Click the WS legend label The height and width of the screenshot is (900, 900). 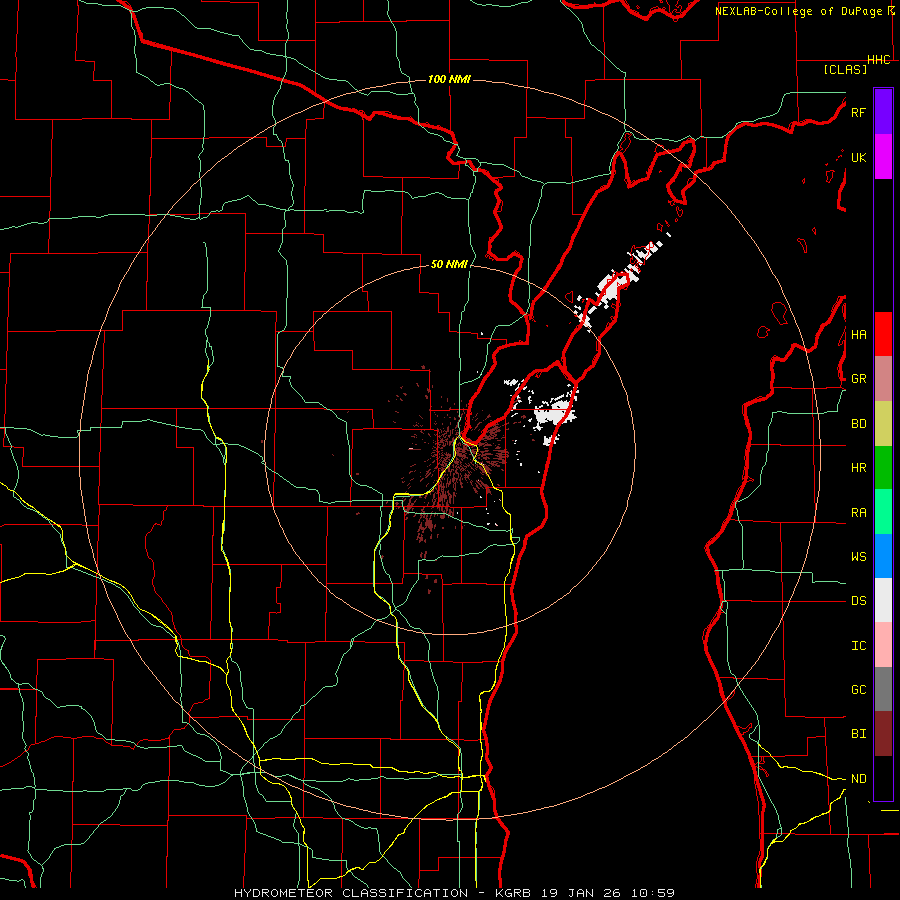click(x=858, y=556)
